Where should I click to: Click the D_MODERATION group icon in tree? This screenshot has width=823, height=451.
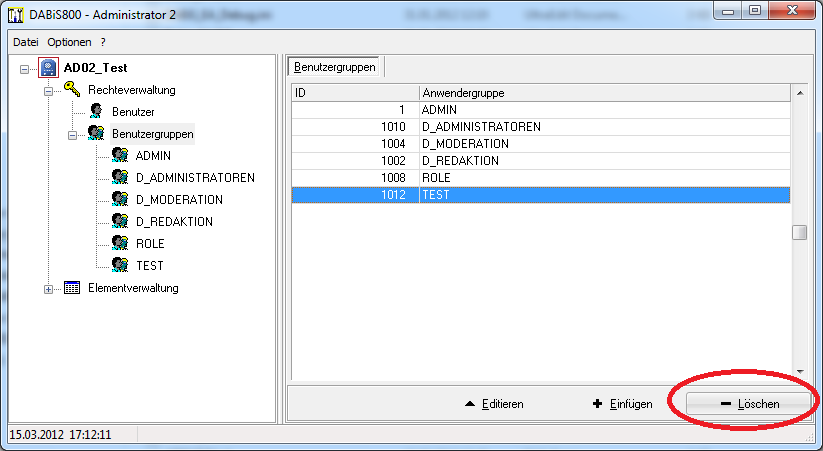pos(120,199)
